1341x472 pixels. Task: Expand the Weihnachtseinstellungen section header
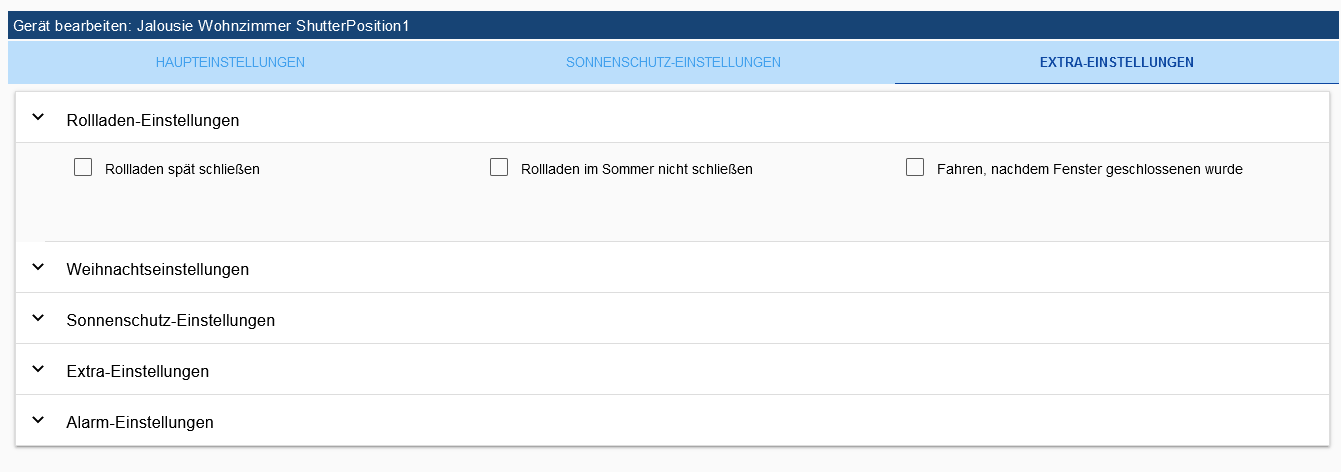pos(672,268)
